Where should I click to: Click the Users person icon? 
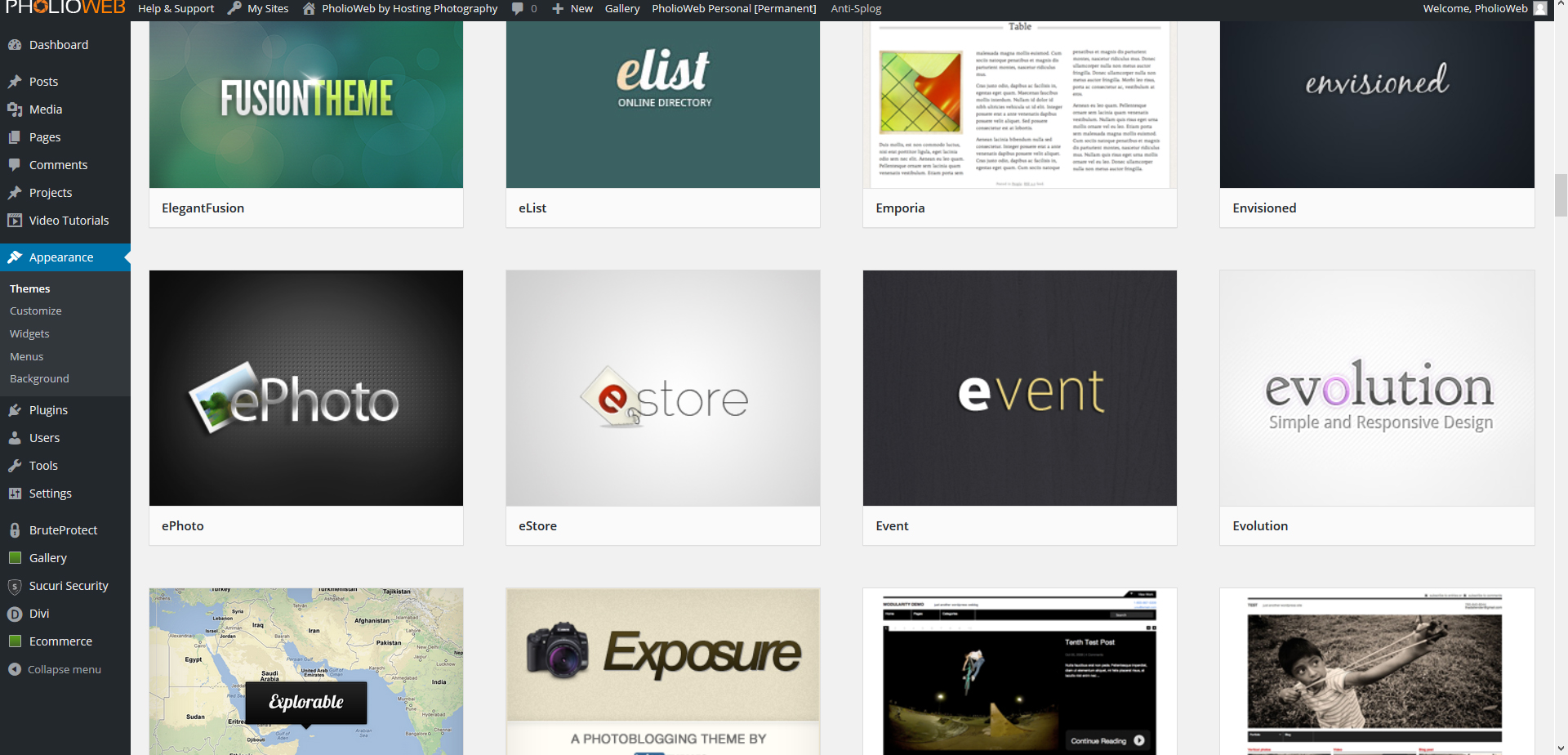pos(15,438)
